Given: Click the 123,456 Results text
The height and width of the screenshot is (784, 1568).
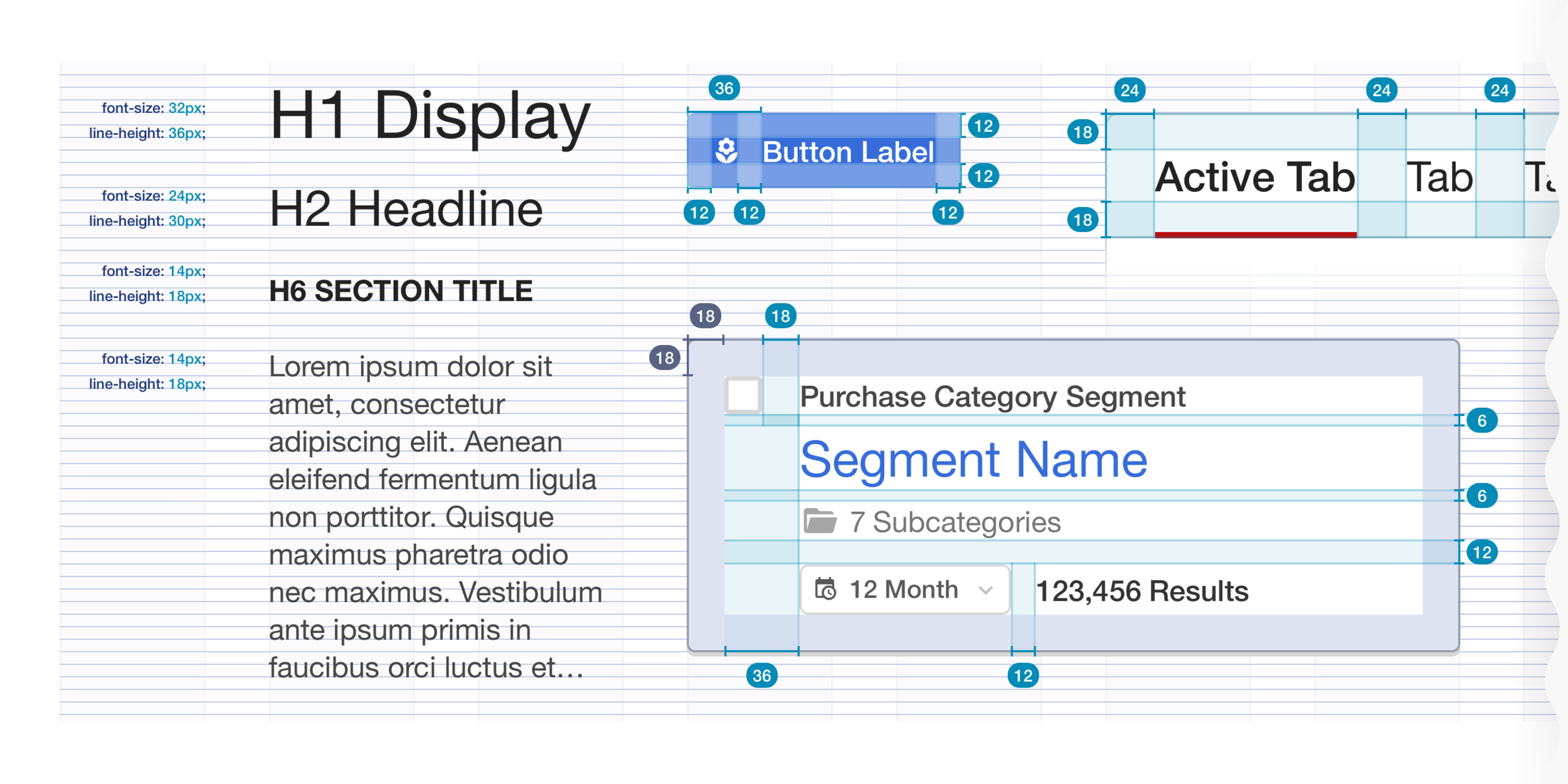Looking at the screenshot, I should point(1142,591).
